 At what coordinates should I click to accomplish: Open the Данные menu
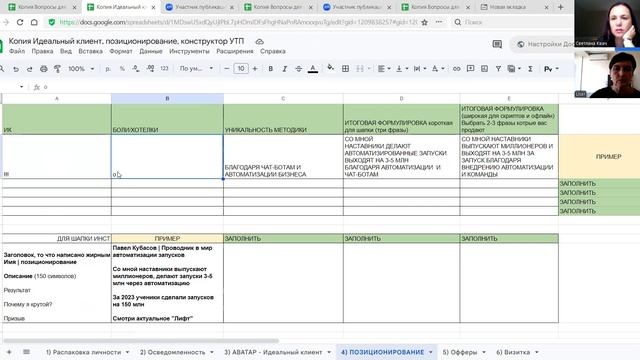point(151,51)
